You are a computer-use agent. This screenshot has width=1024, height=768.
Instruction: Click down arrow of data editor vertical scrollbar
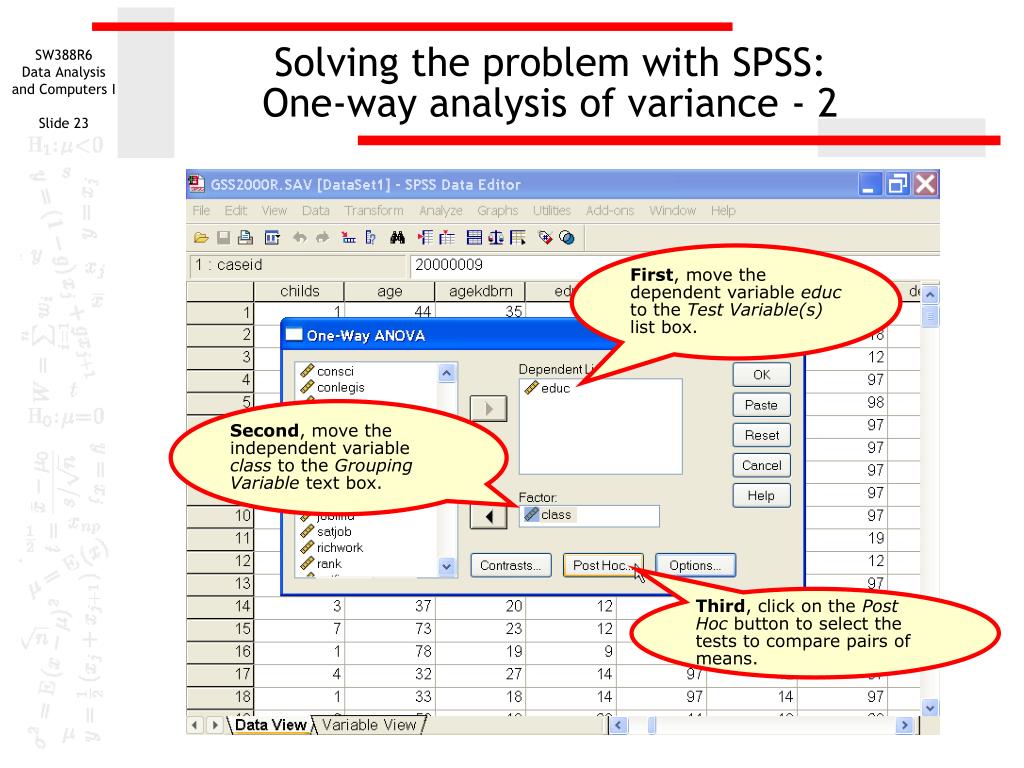(x=930, y=707)
